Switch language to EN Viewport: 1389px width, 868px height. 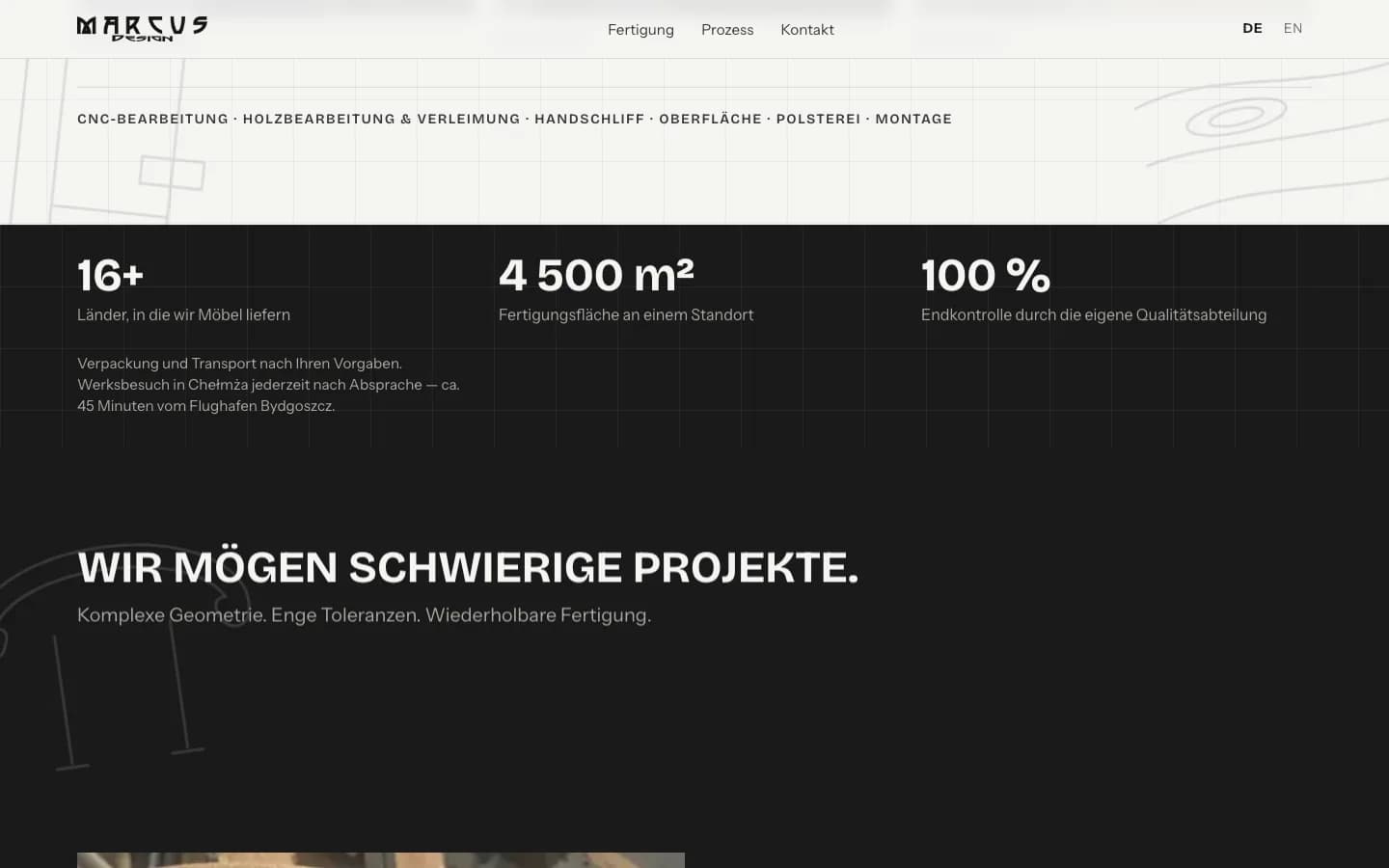(1293, 29)
